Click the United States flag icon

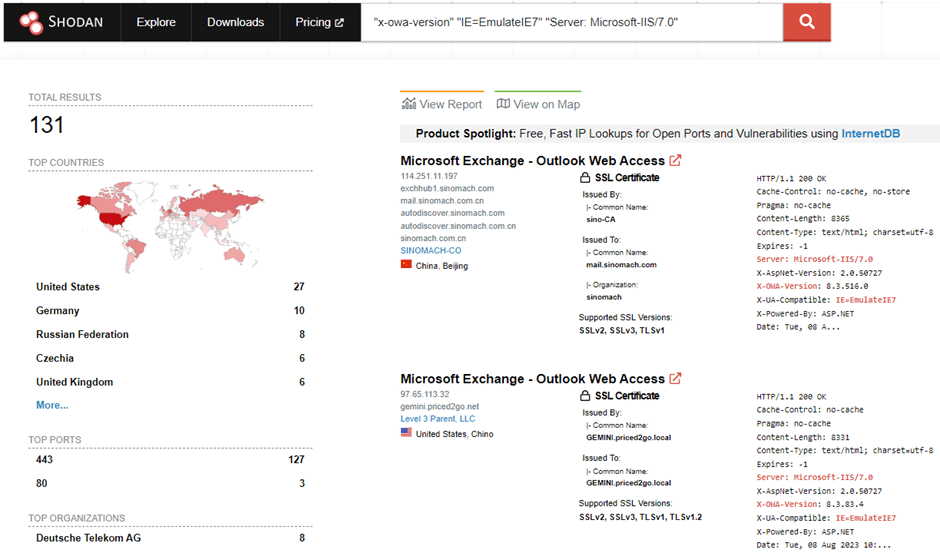click(406, 432)
